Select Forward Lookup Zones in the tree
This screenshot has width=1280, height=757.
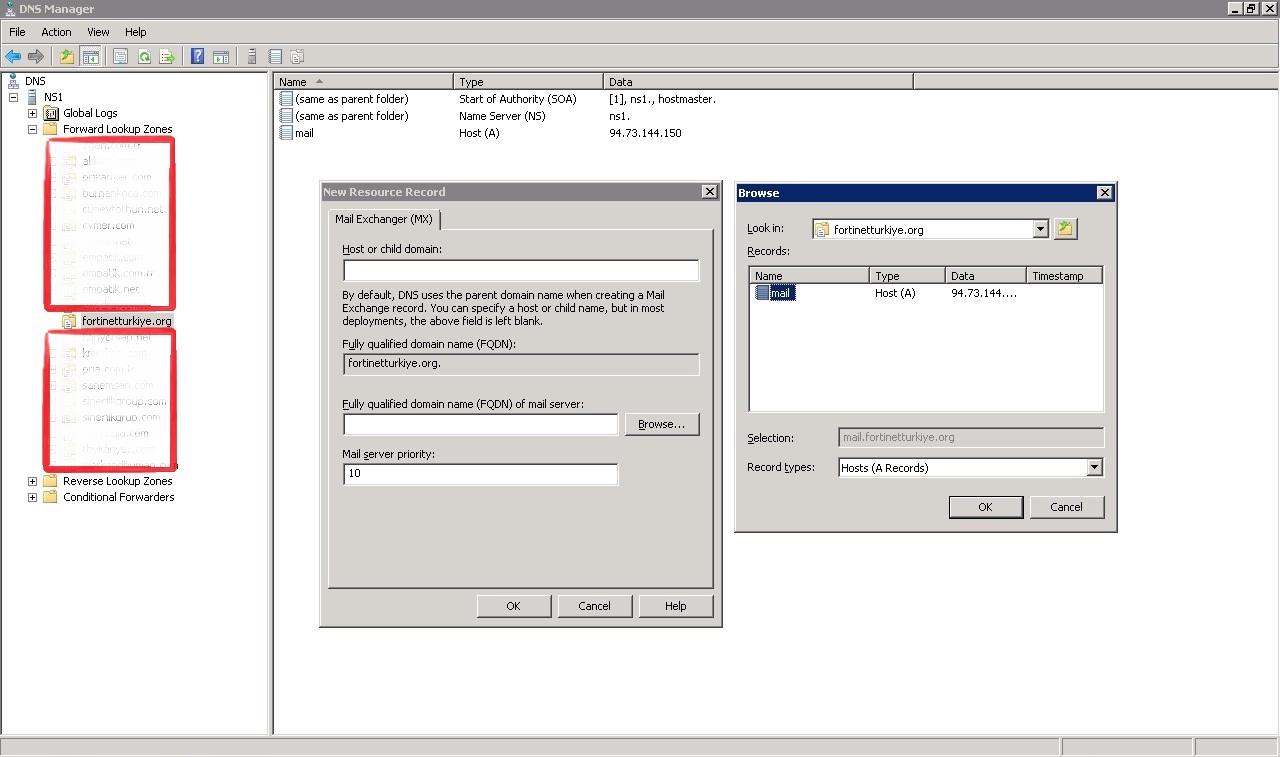pyautogui.click(x=118, y=129)
